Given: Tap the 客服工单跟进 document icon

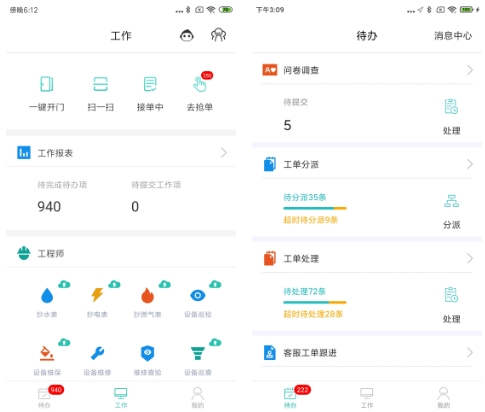Looking at the screenshot, I should pyautogui.click(x=270, y=352).
